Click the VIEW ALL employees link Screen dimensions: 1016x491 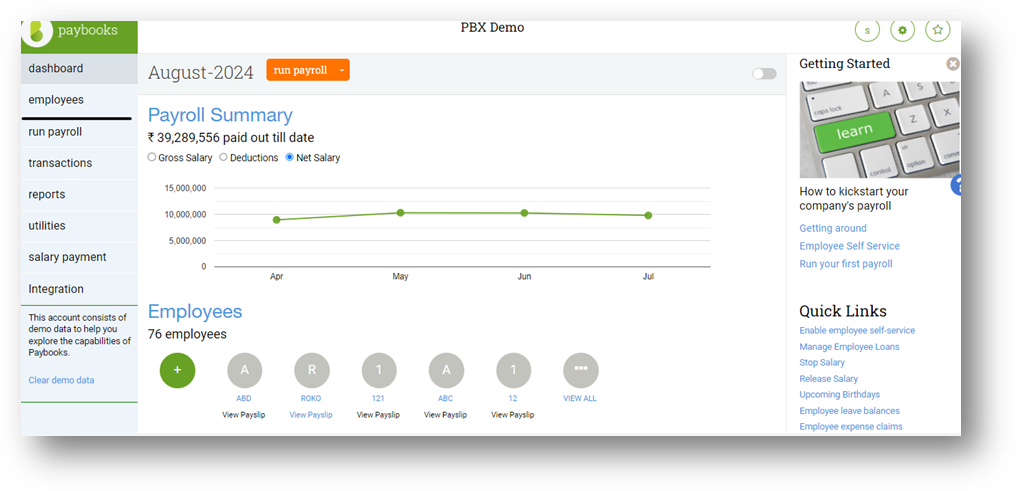pos(580,398)
